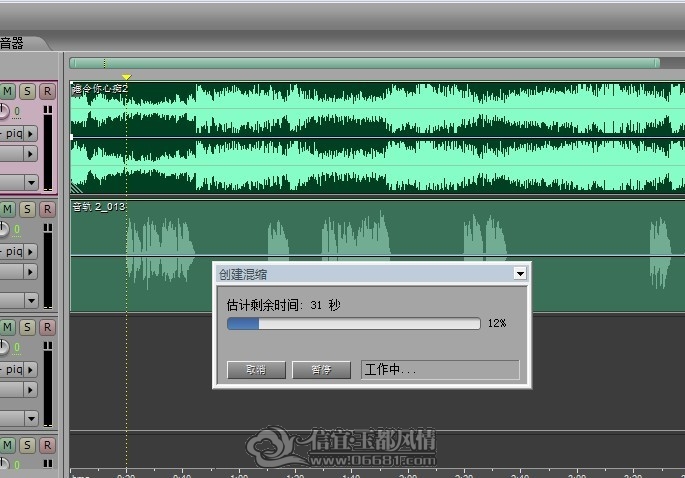Screen dimensions: 685x478
Task: Click the volume knob on track 1
Action: (x=3, y=111)
